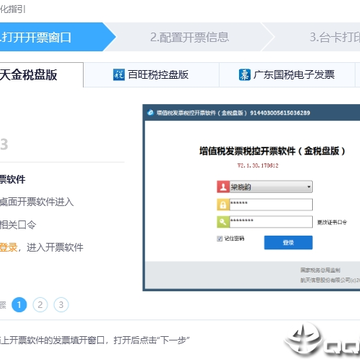Select the 航天金税盘版 tab
This screenshot has width=360, height=360.
pos(41,75)
